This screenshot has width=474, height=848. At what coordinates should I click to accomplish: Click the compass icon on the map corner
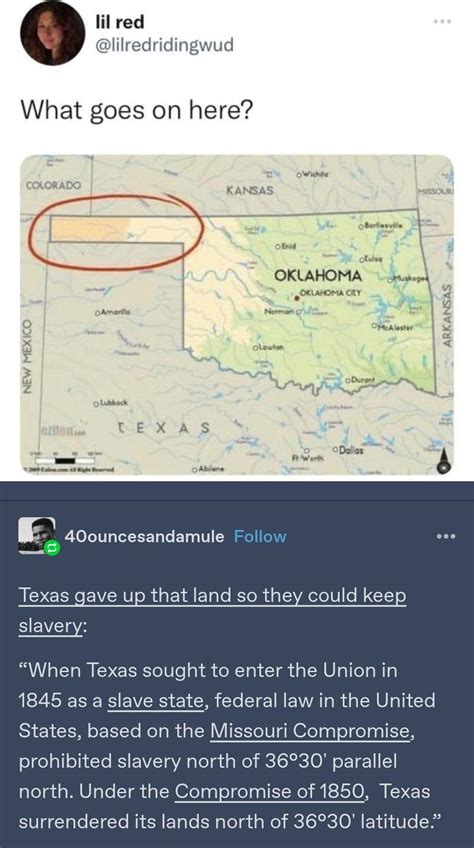[x=444, y=461]
